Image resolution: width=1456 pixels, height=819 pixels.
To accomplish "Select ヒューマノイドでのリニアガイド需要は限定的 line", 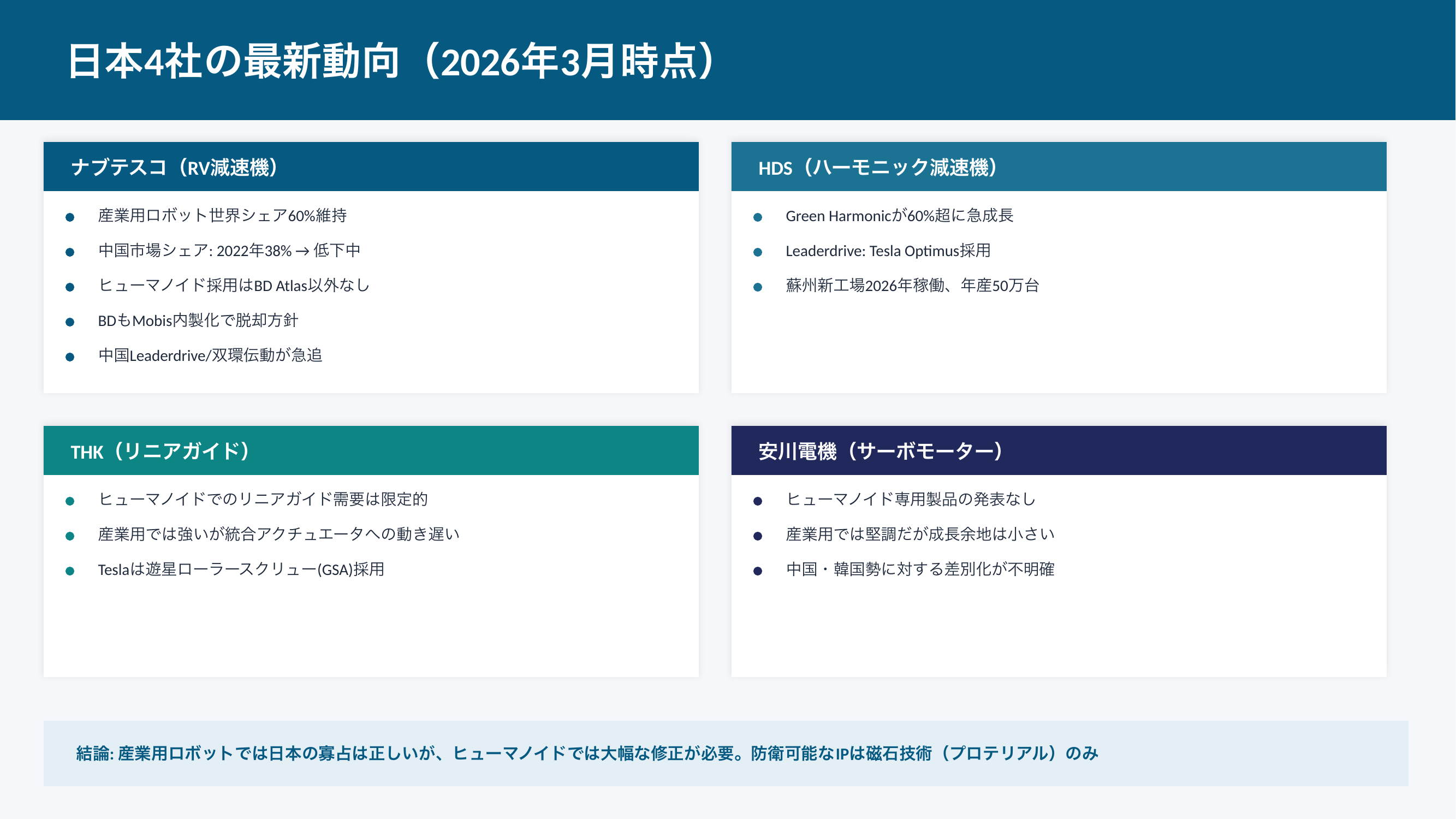I will point(263,500).
